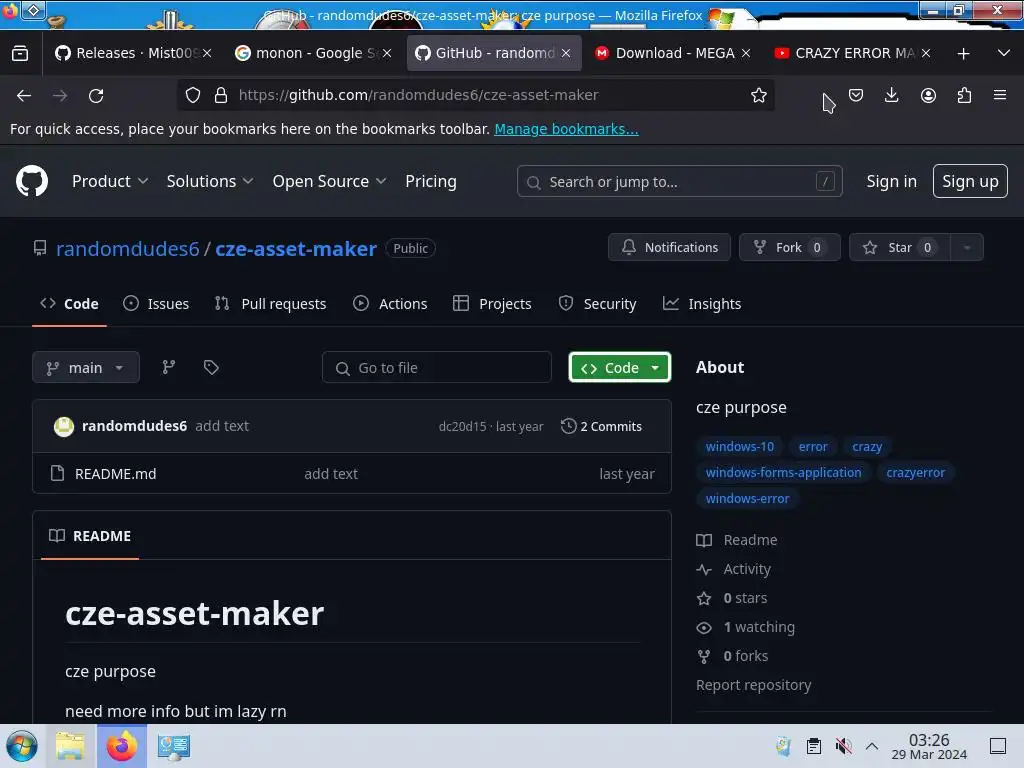Image resolution: width=1024 pixels, height=768 pixels.
Task: Click Sign up button
Action: coord(970,181)
